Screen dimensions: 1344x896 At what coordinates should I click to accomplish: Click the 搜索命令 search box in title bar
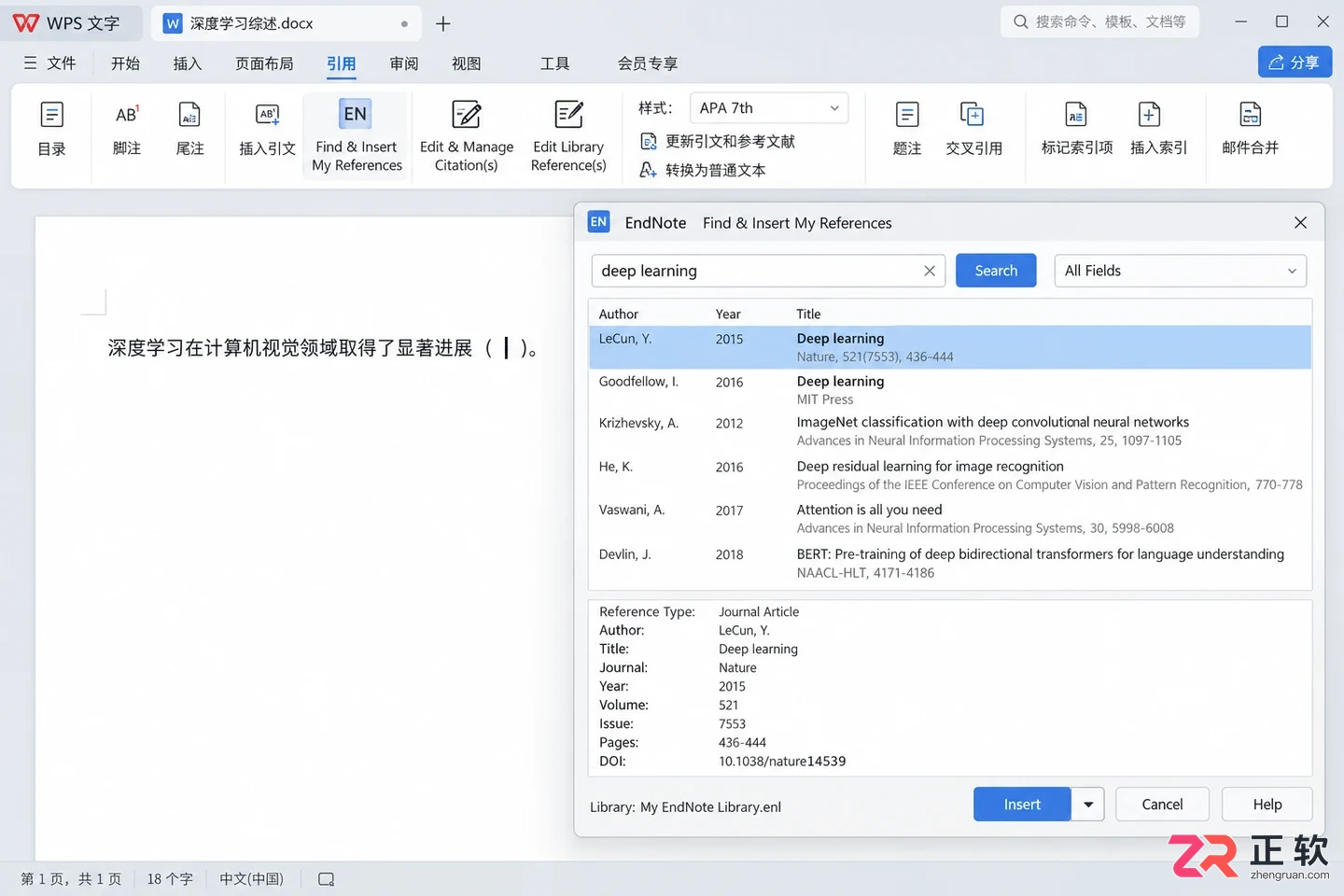pyautogui.click(x=1099, y=21)
